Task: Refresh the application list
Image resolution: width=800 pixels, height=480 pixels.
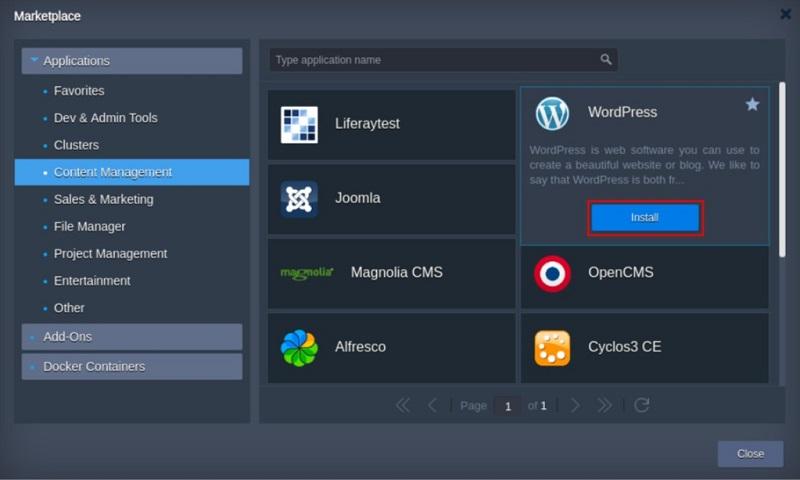Action: coord(641,406)
